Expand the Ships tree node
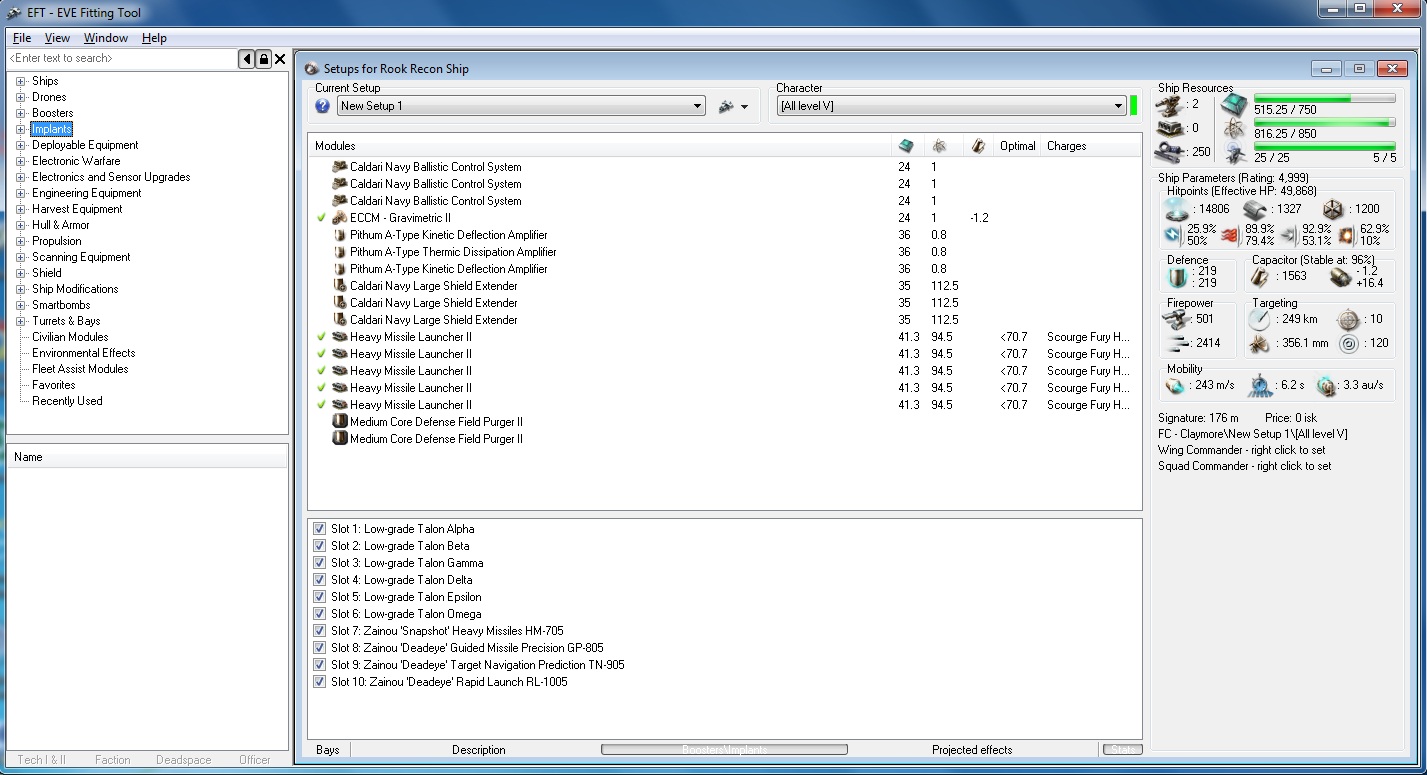This screenshot has height=775, width=1427. 20,81
